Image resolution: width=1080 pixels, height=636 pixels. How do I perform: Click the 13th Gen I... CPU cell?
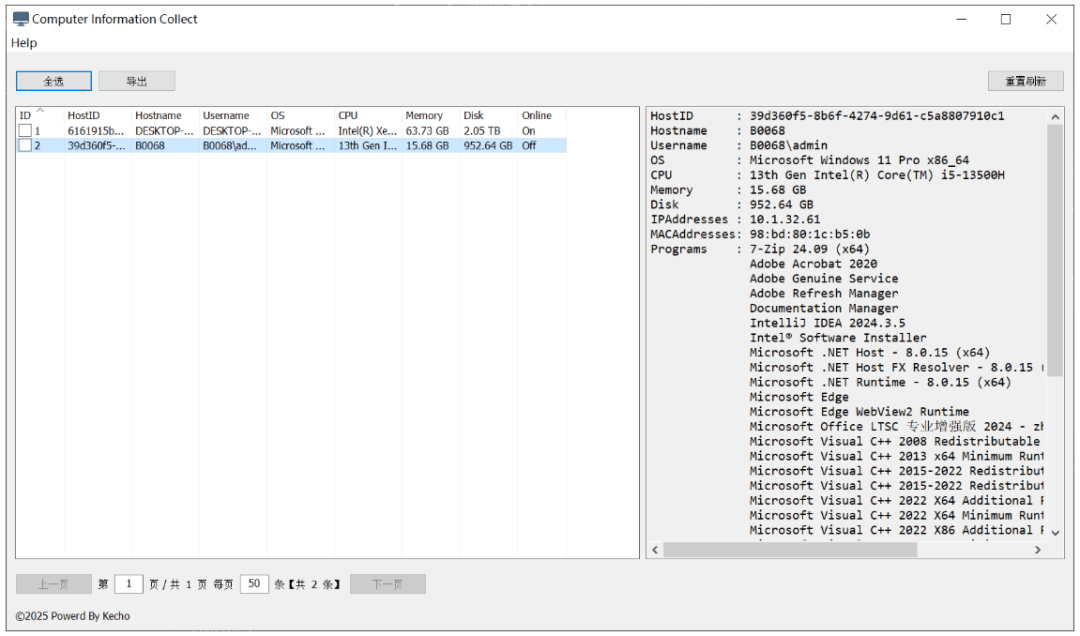[367, 146]
